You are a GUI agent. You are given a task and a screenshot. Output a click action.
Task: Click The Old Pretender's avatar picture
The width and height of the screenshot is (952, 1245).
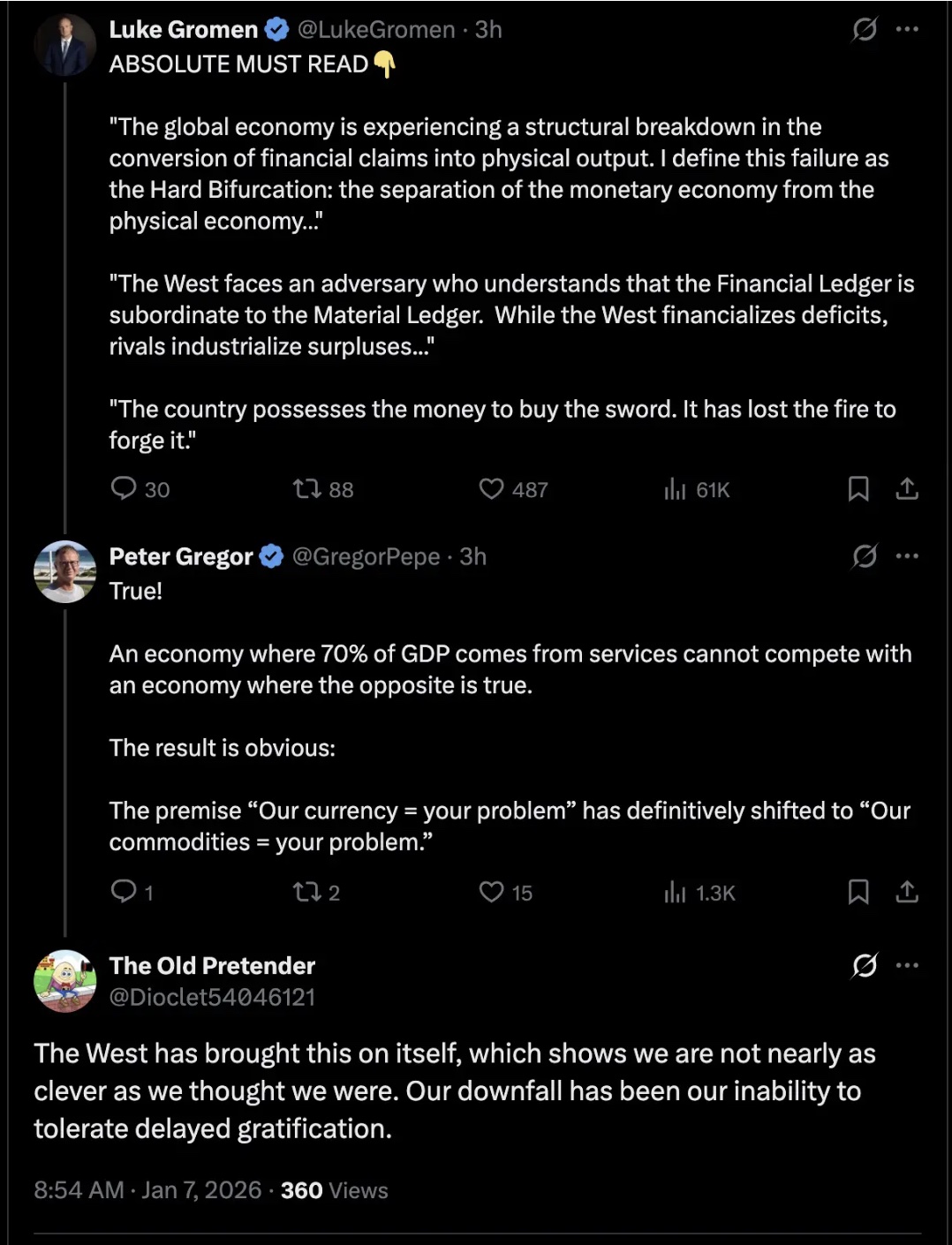(x=64, y=981)
